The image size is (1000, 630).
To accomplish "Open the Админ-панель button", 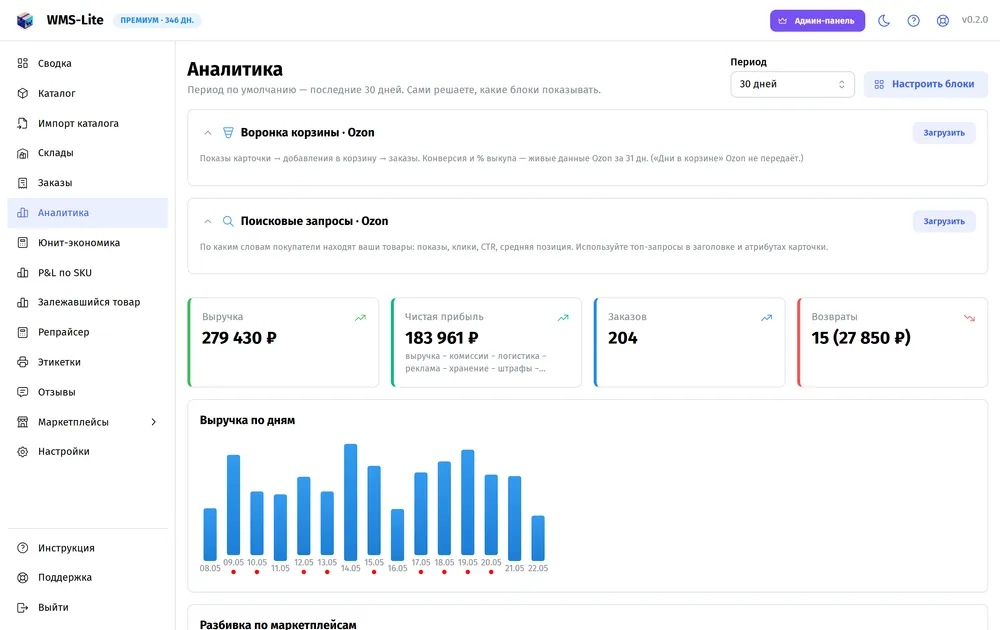I will [817, 20].
